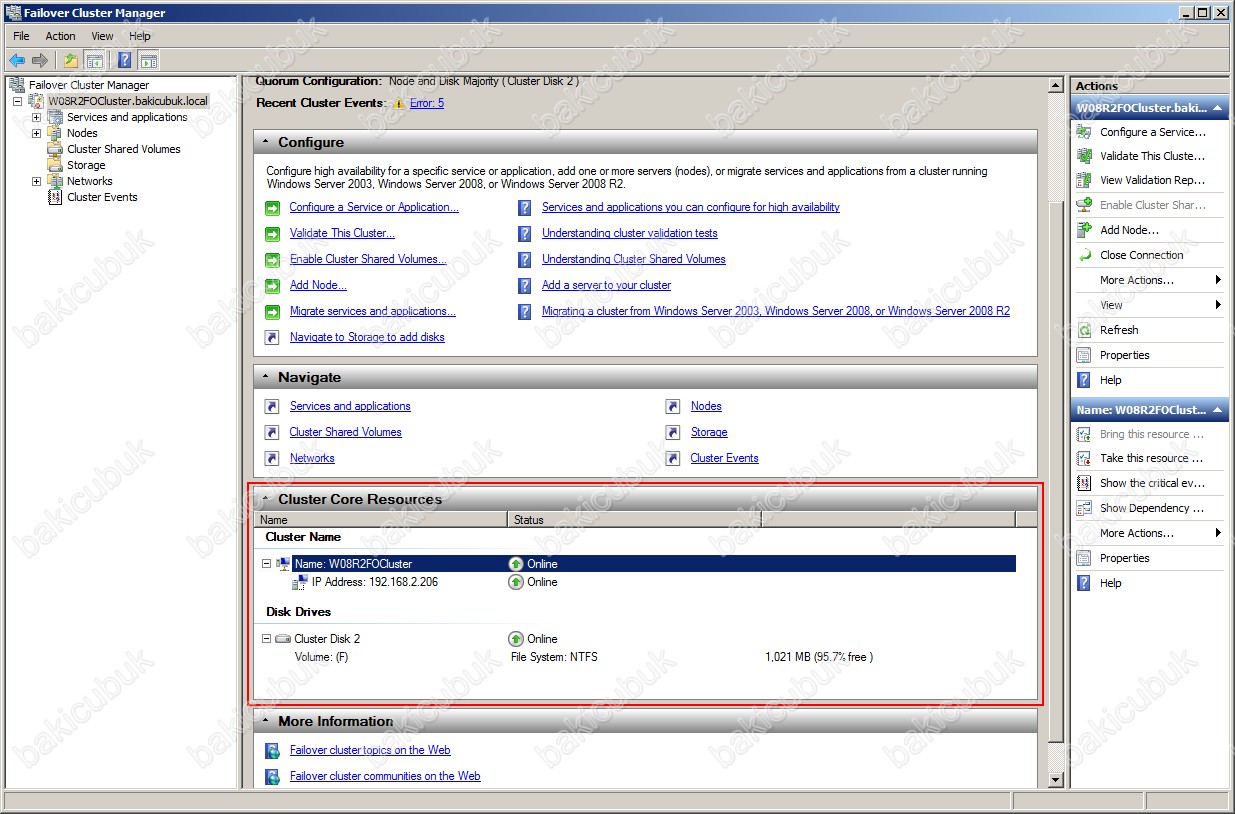Click the Back arrow toolbar icon

click(17, 60)
